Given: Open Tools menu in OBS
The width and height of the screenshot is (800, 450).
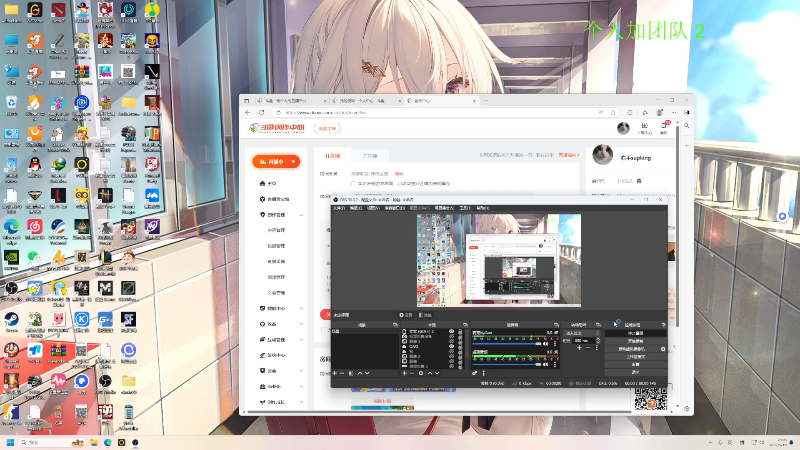Looking at the screenshot, I should (x=465, y=208).
